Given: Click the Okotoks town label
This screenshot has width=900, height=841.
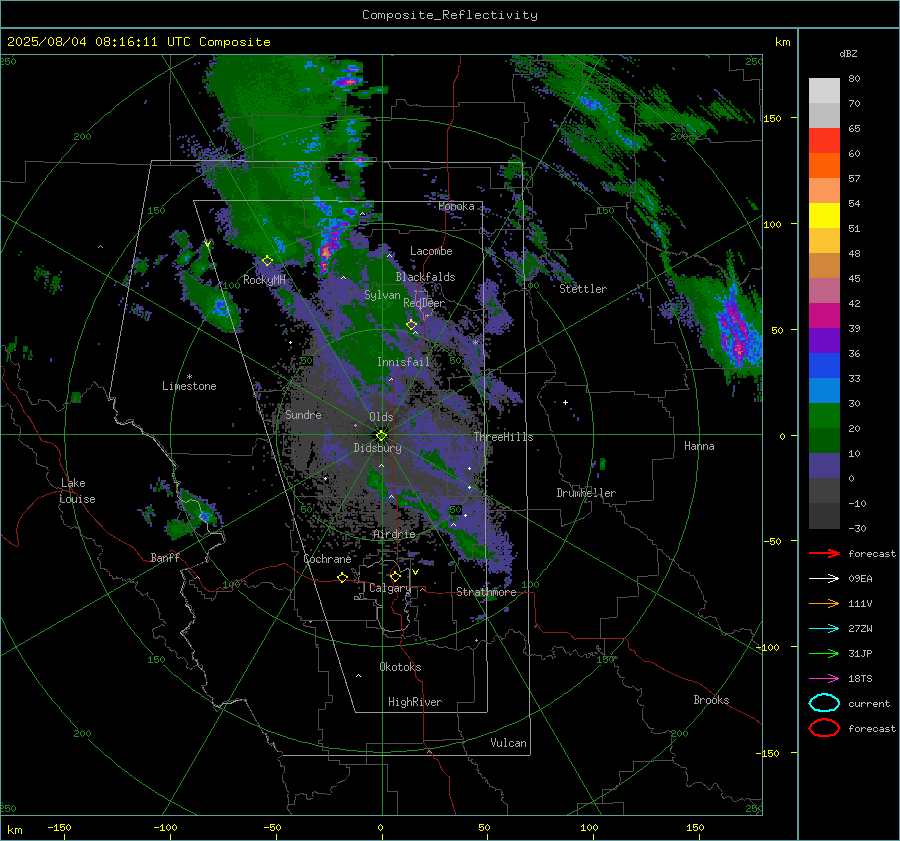Looking at the screenshot, I should click(x=400, y=667).
